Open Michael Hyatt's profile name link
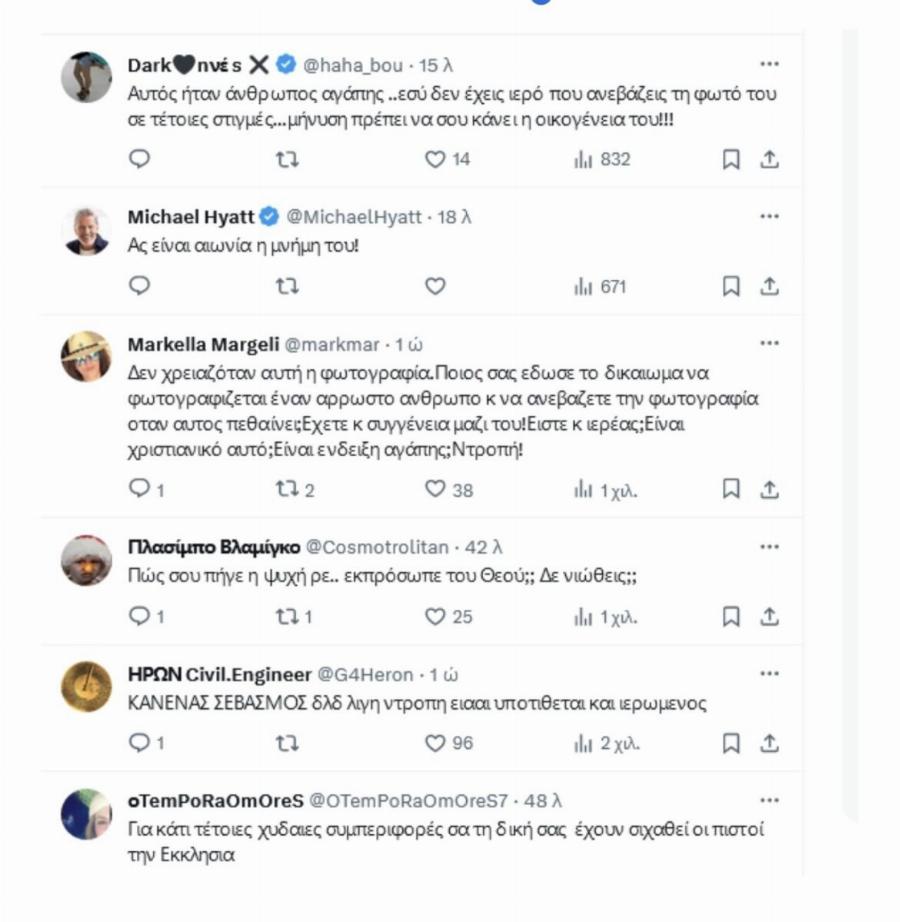900x922 pixels. 192,217
